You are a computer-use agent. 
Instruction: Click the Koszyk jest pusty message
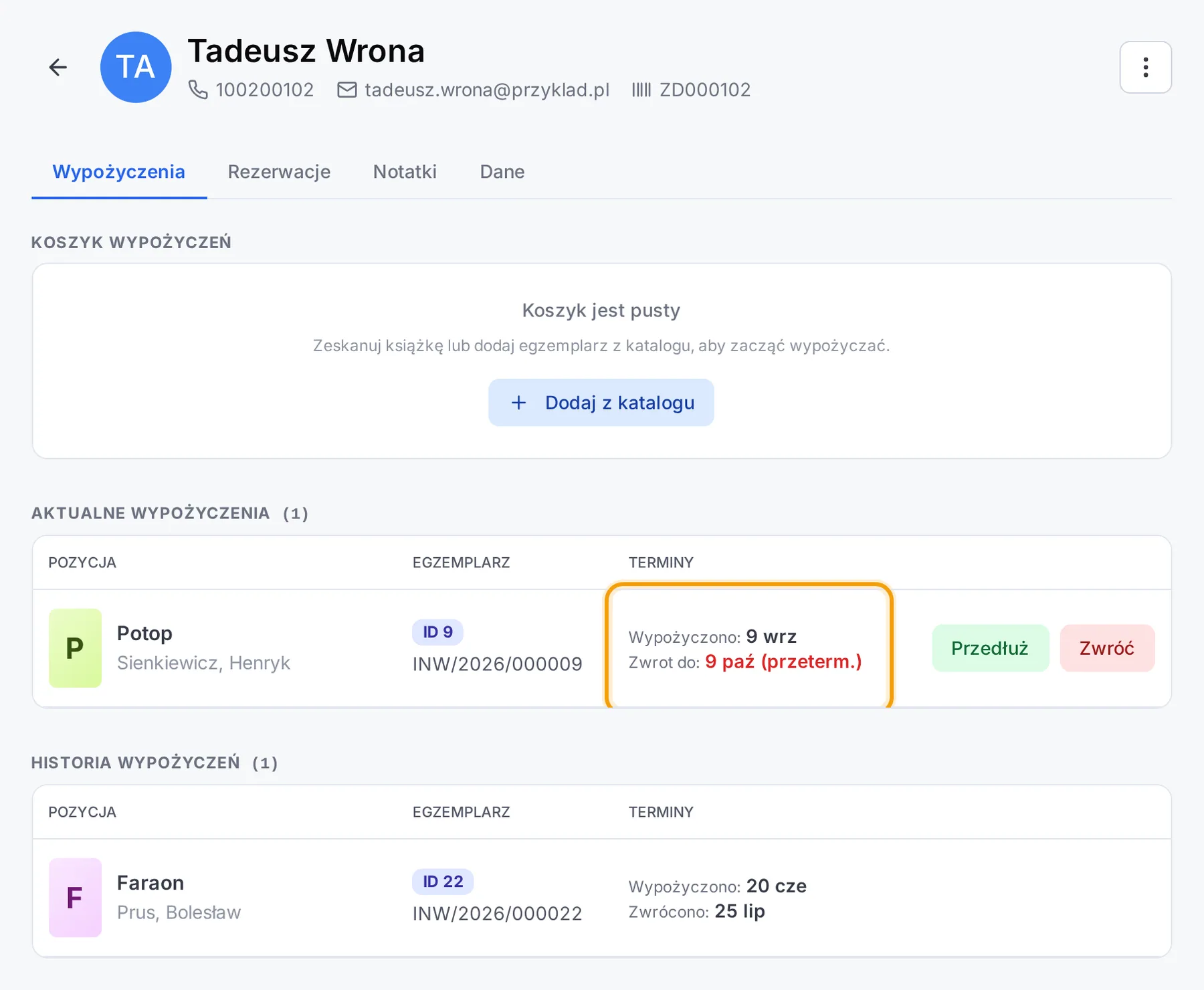click(601, 310)
